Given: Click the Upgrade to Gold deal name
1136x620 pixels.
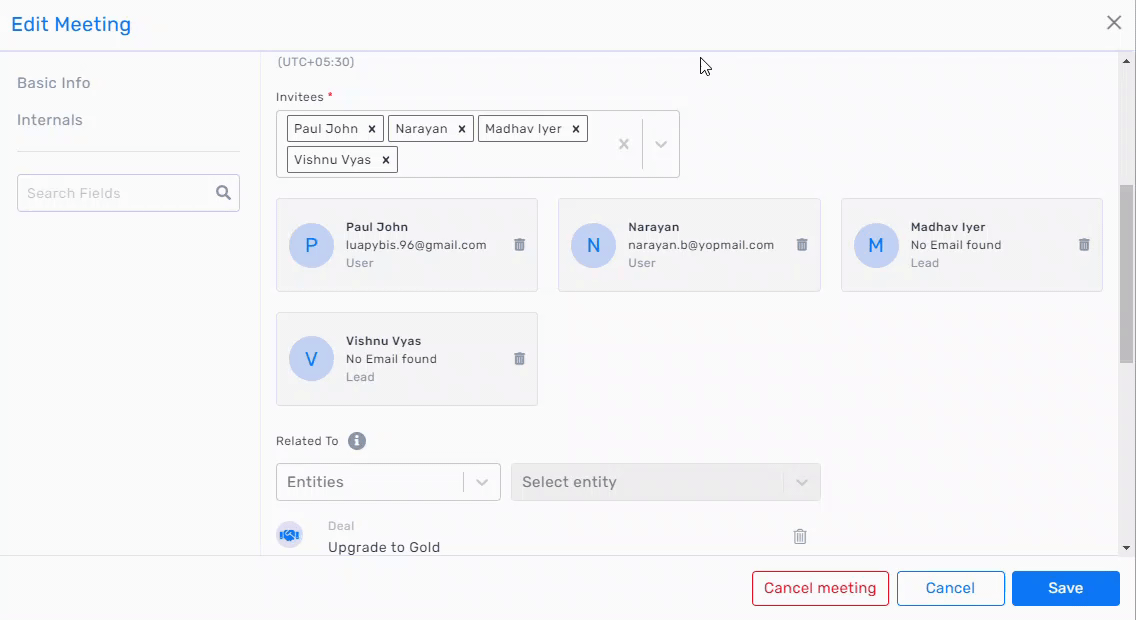Looking at the screenshot, I should (384, 548).
